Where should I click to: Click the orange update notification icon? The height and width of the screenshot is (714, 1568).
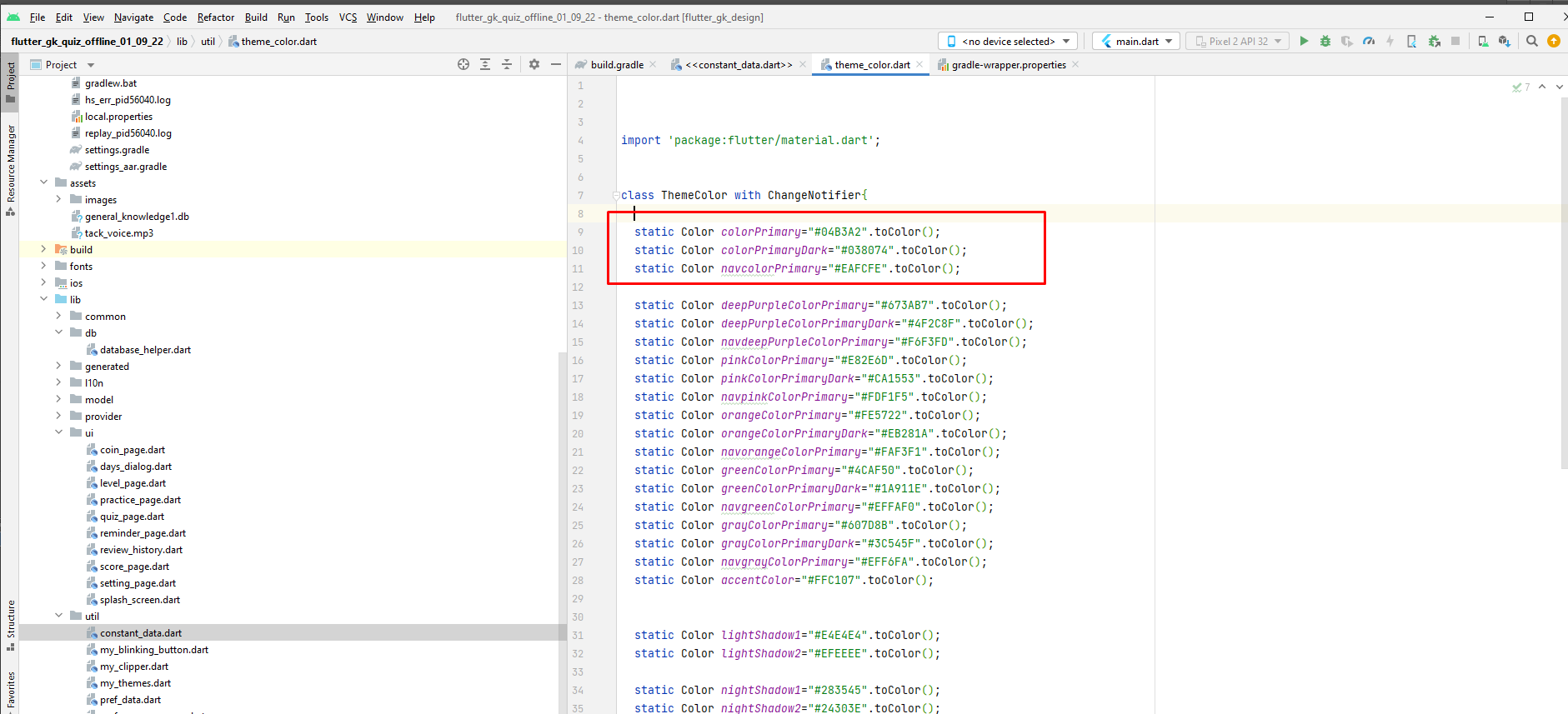[1554, 41]
